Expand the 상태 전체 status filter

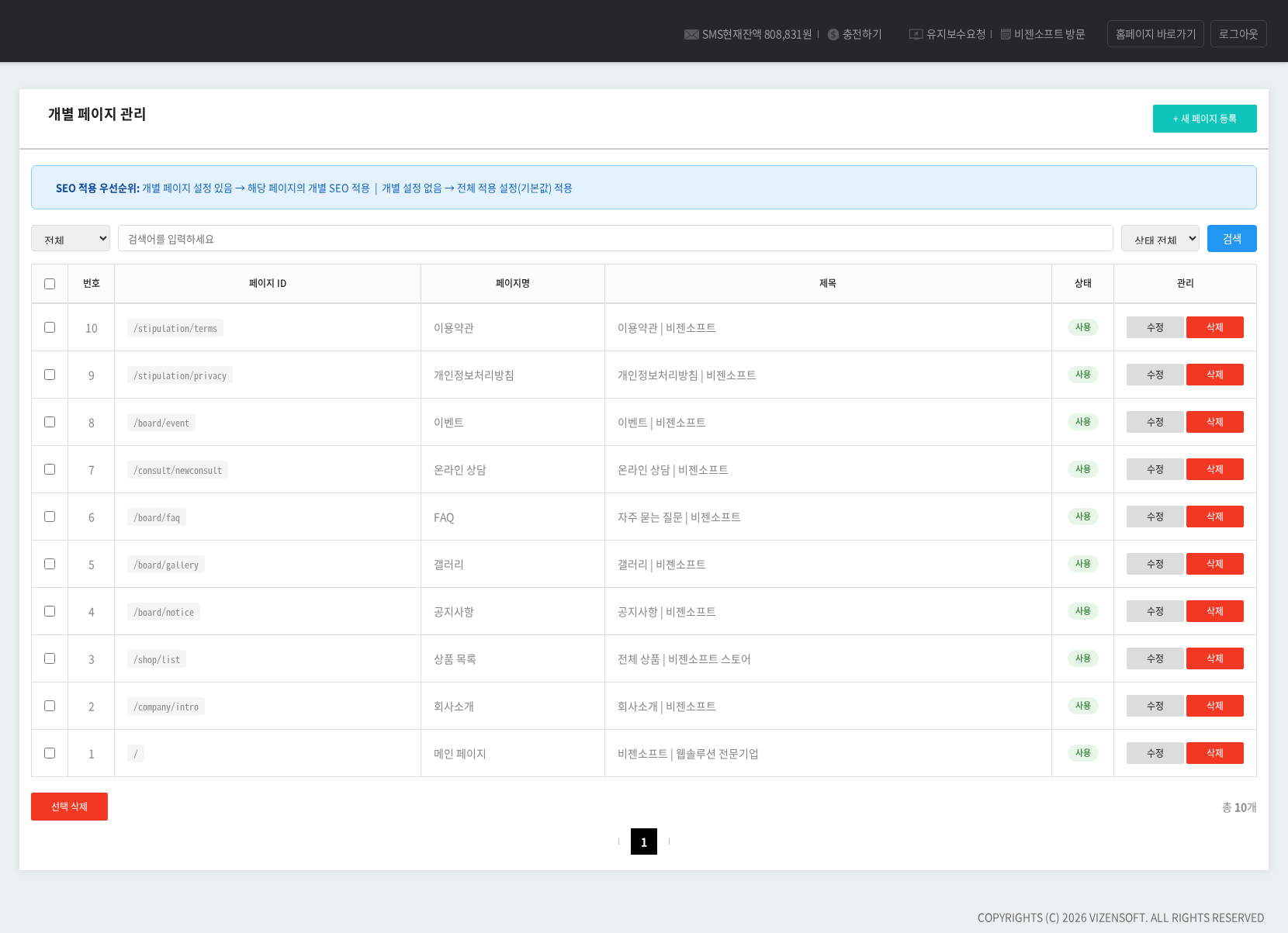[1160, 239]
